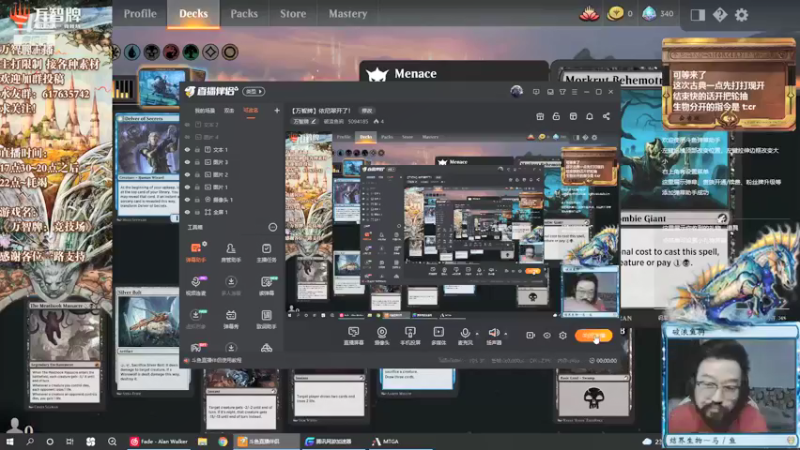Click the 手机投屏 phone cast icon
Image resolution: width=800 pixels, height=450 pixels.
410,336
